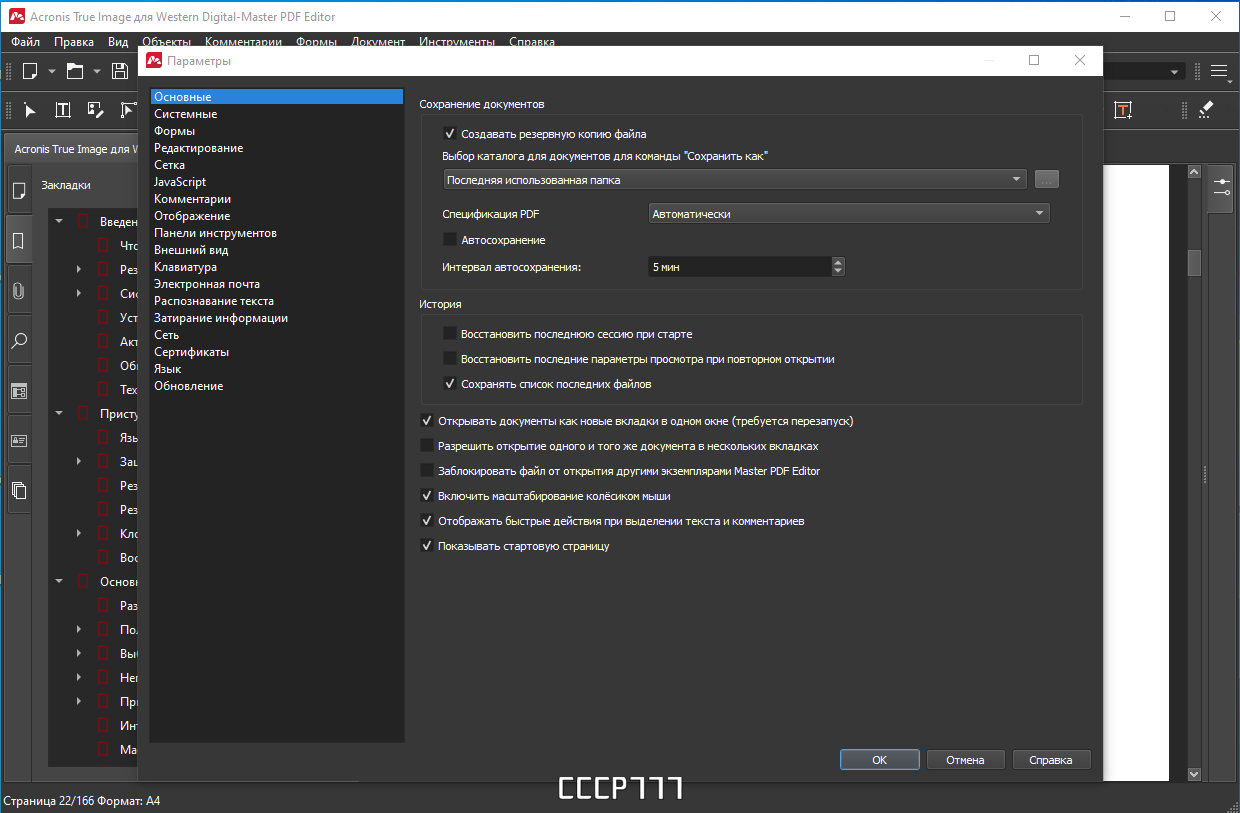Click the browse folder ellipsis button
This screenshot has width=1240, height=813.
pyautogui.click(x=1046, y=180)
